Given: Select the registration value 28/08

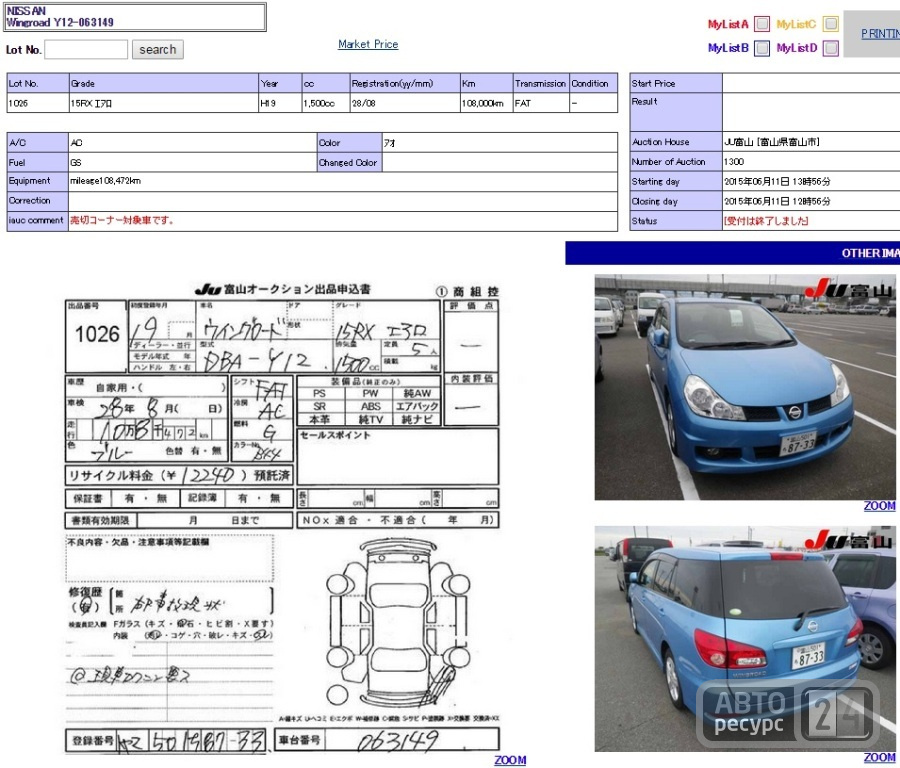Looking at the screenshot, I should pos(363,103).
